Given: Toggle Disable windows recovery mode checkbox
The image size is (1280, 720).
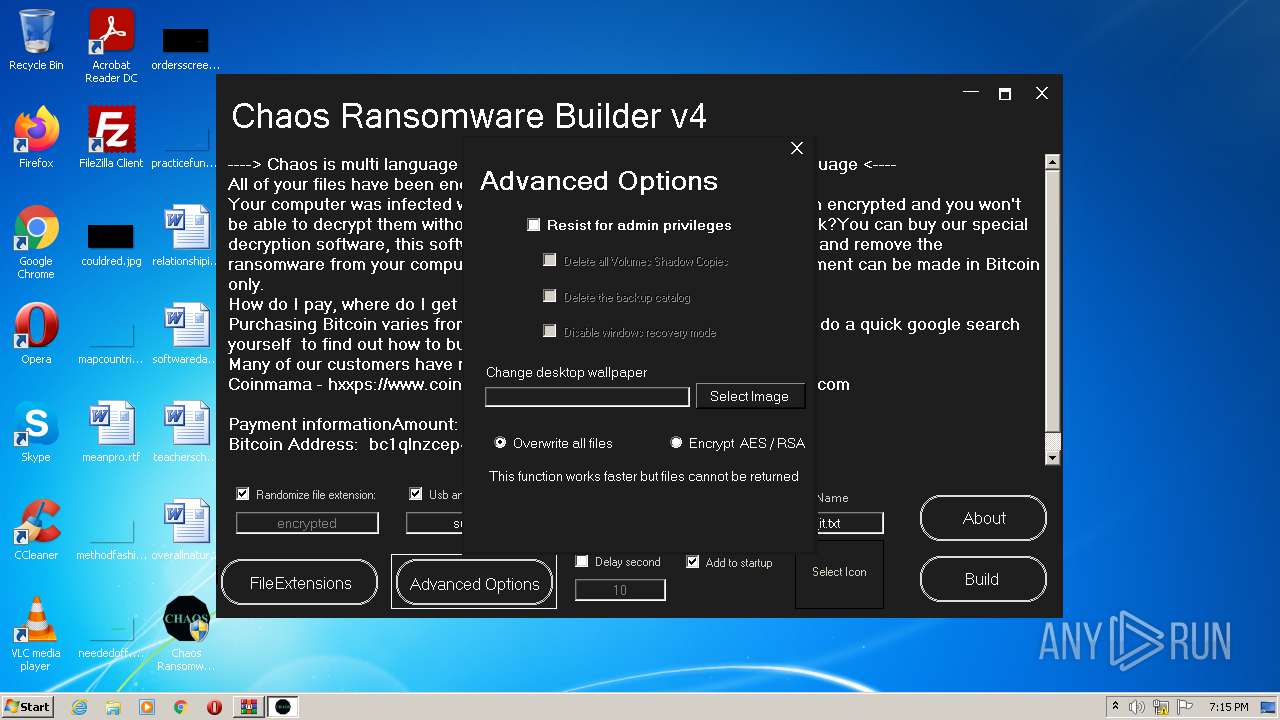Looking at the screenshot, I should click(550, 331).
